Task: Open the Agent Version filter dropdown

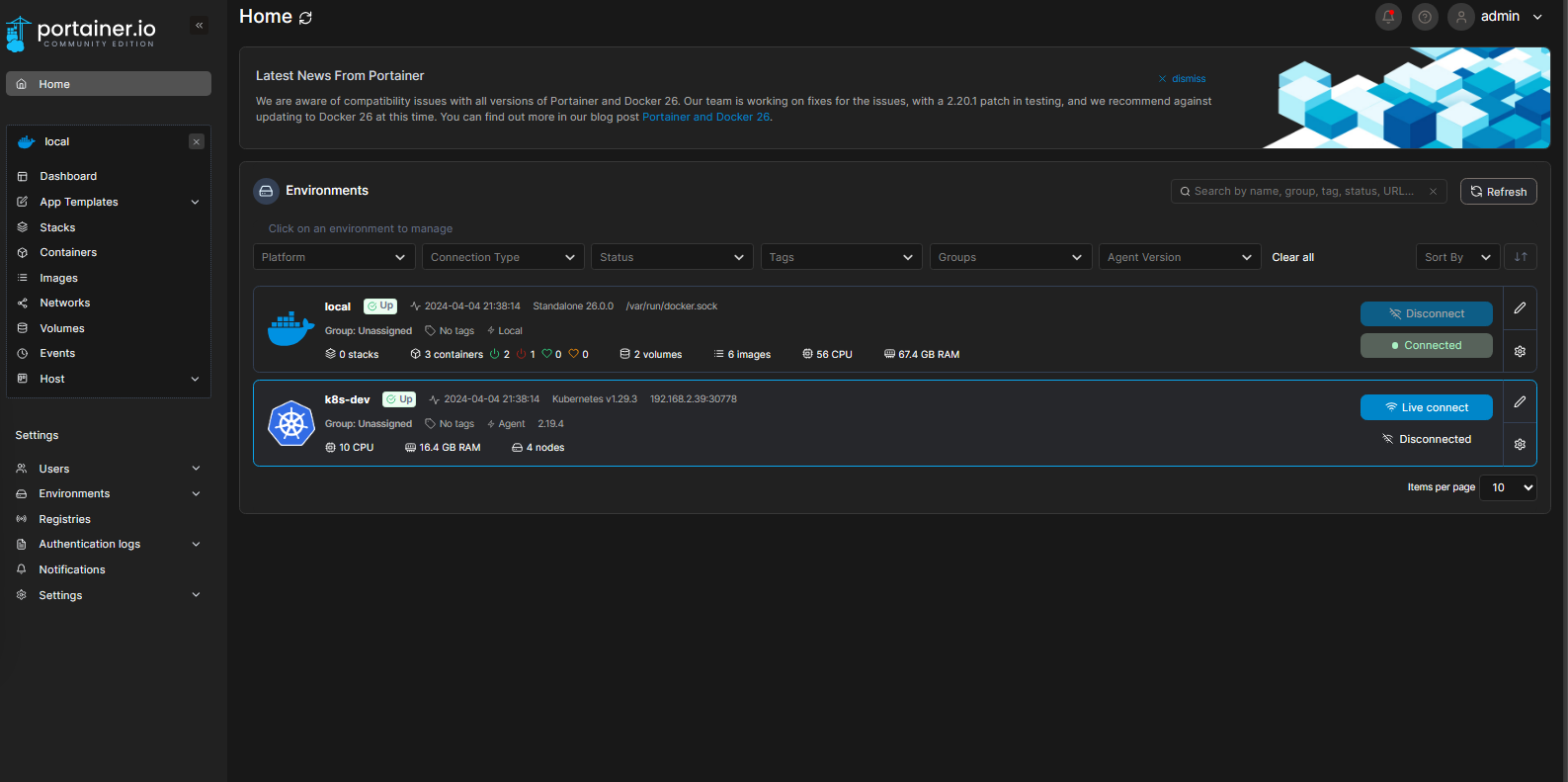Action: click(x=1180, y=257)
